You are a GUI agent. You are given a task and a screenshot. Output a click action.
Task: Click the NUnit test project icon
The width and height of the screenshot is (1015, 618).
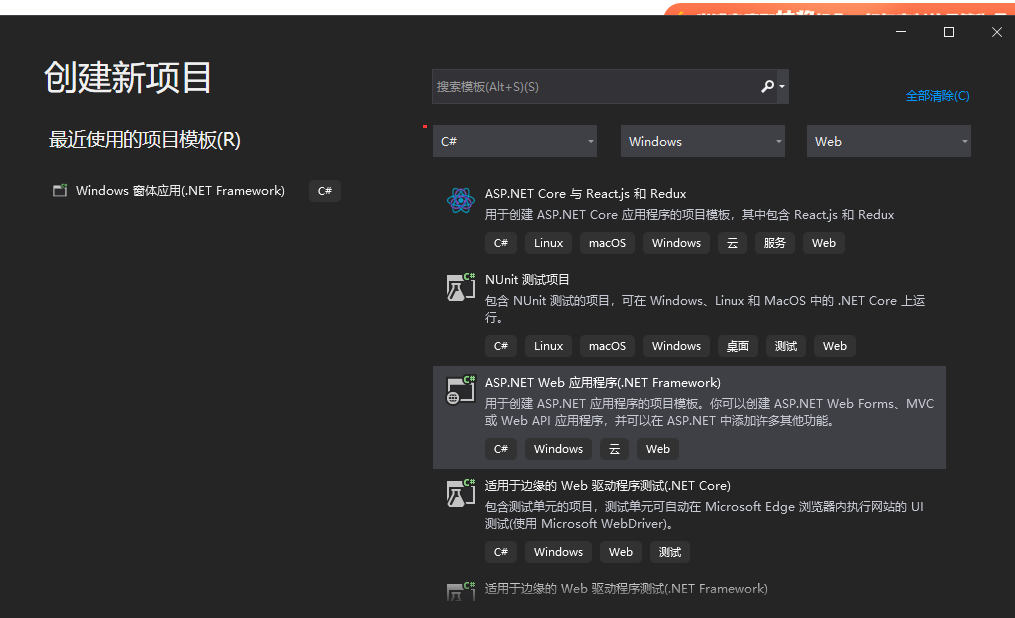[460, 287]
